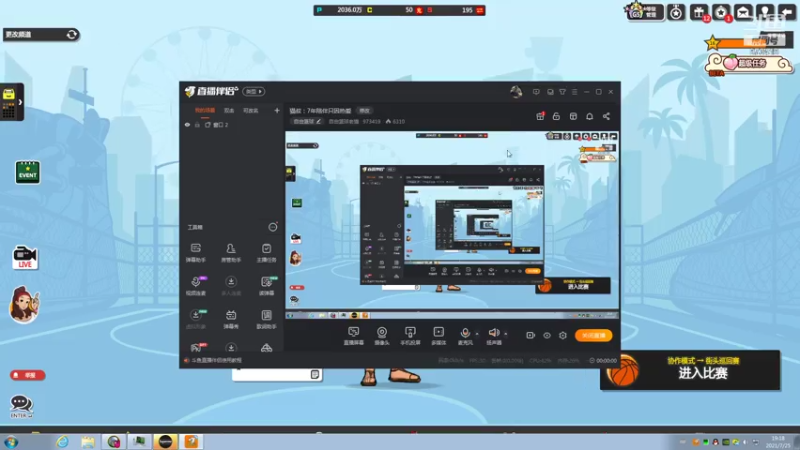Open the star icon with badge 1 in game top bar
The image size is (800, 450).
point(721,12)
